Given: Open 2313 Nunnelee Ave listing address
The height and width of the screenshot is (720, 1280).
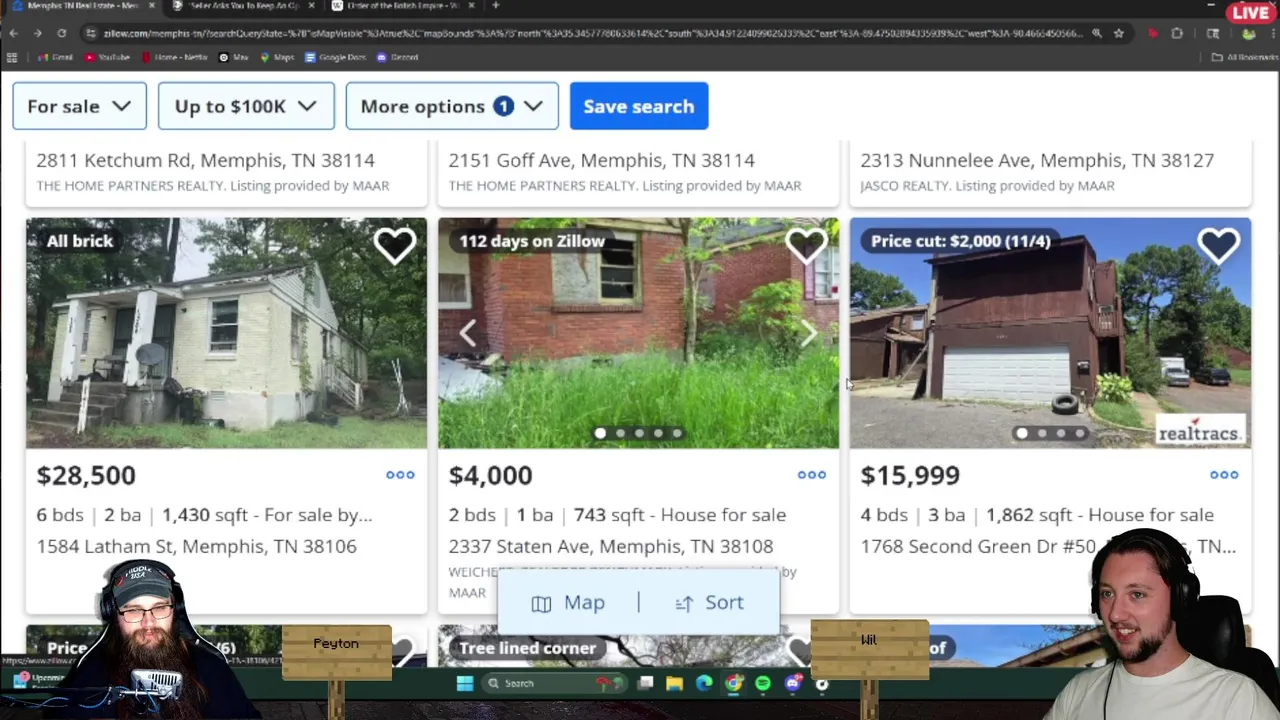Looking at the screenshot, I should (x=1037, y=160).
